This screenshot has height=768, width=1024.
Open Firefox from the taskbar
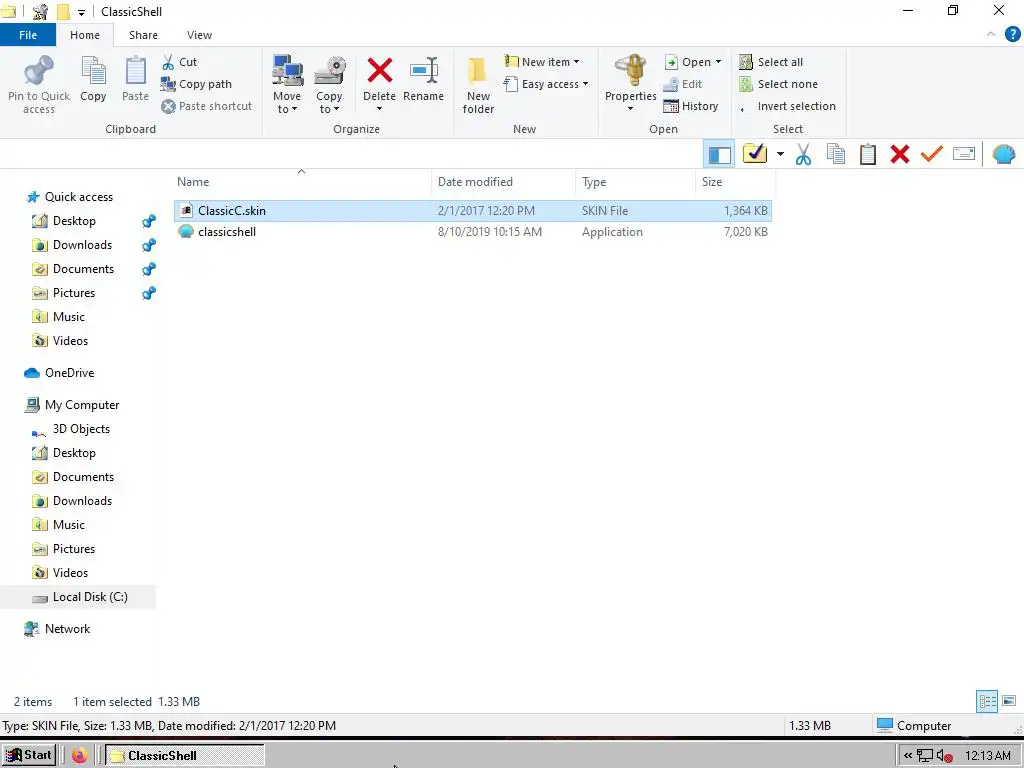pyautogui.click(x=80, y=756)
